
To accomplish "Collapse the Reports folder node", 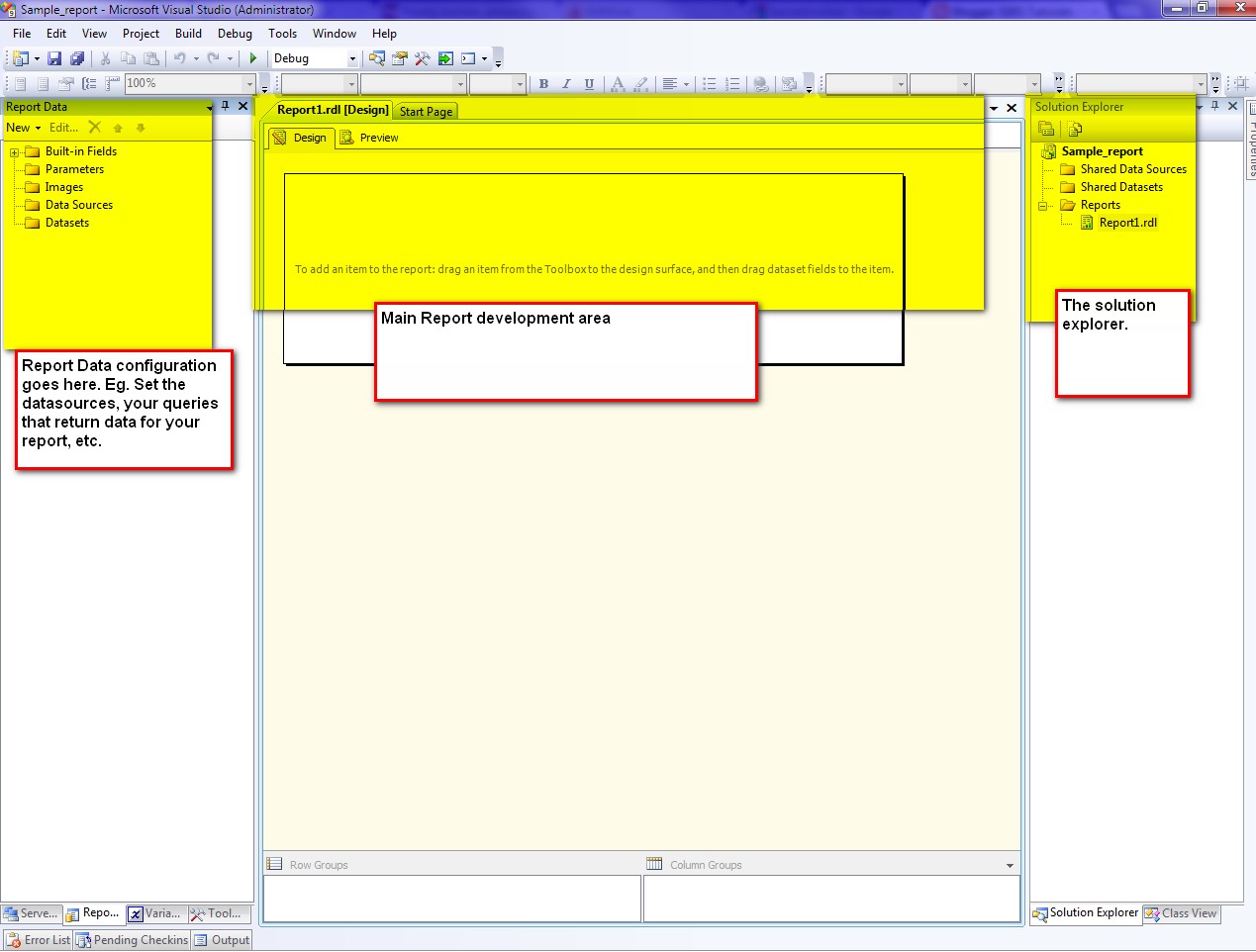I will point(1043,206).
